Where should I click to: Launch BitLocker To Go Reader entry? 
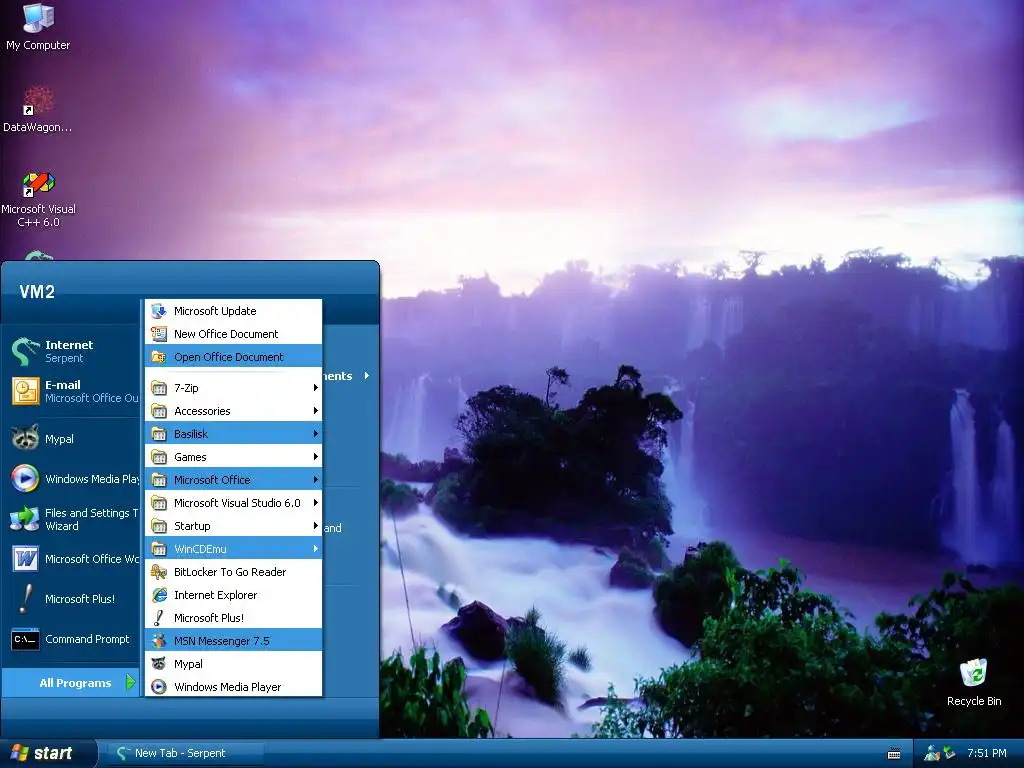point(233,572)
